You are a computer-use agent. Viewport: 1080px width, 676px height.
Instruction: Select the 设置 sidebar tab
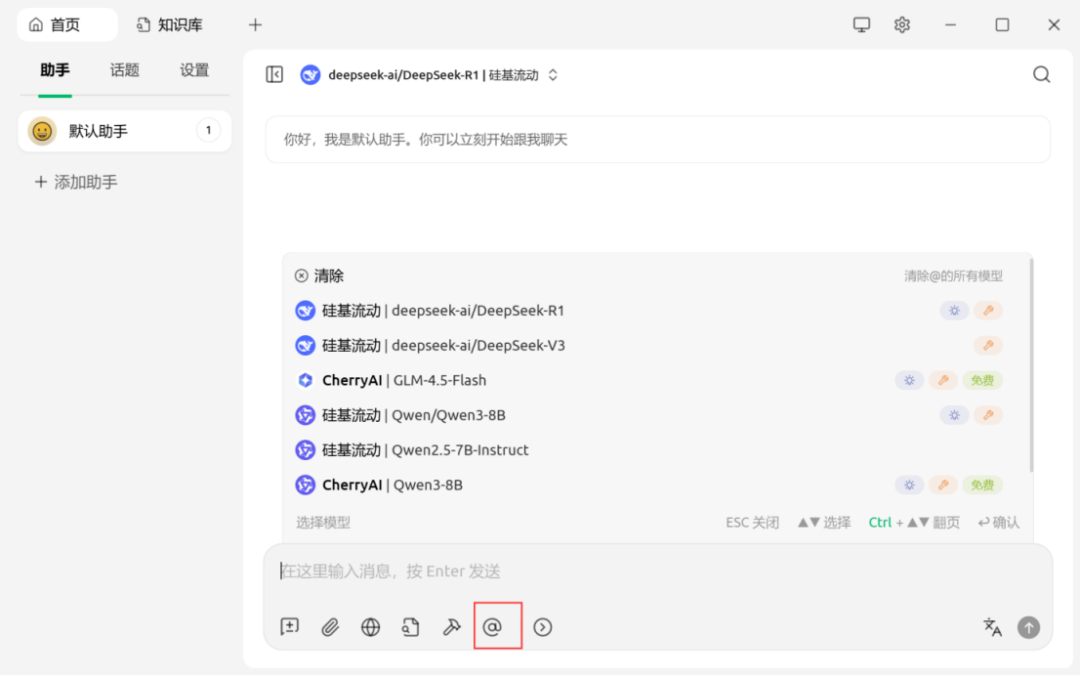tap(194, 70)
